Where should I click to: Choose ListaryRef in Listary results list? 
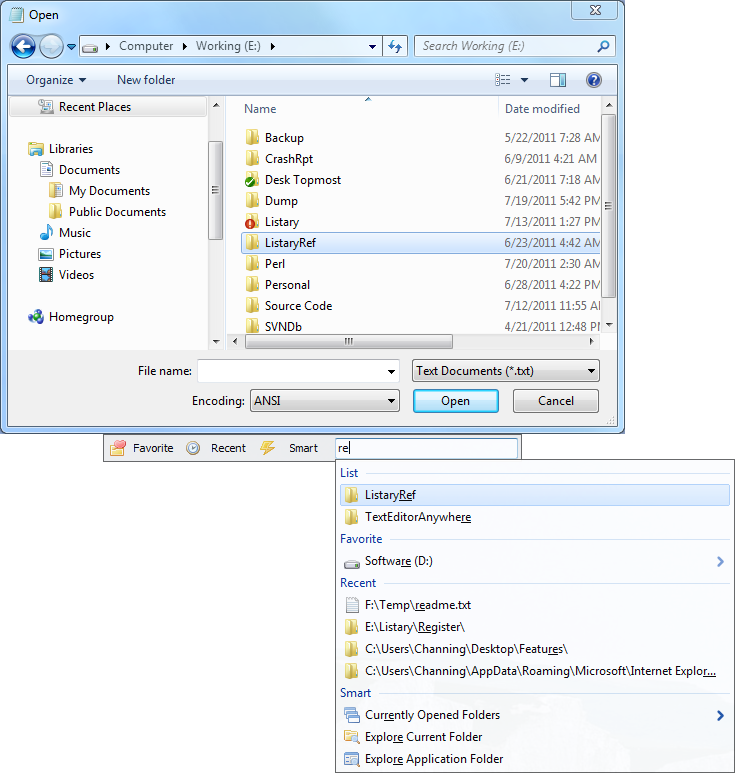coord(534,495)
